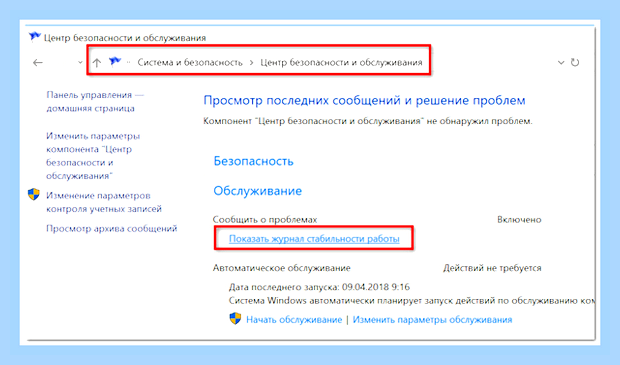
Task: Go back with the left arrow button
Action: pos(38,62)
